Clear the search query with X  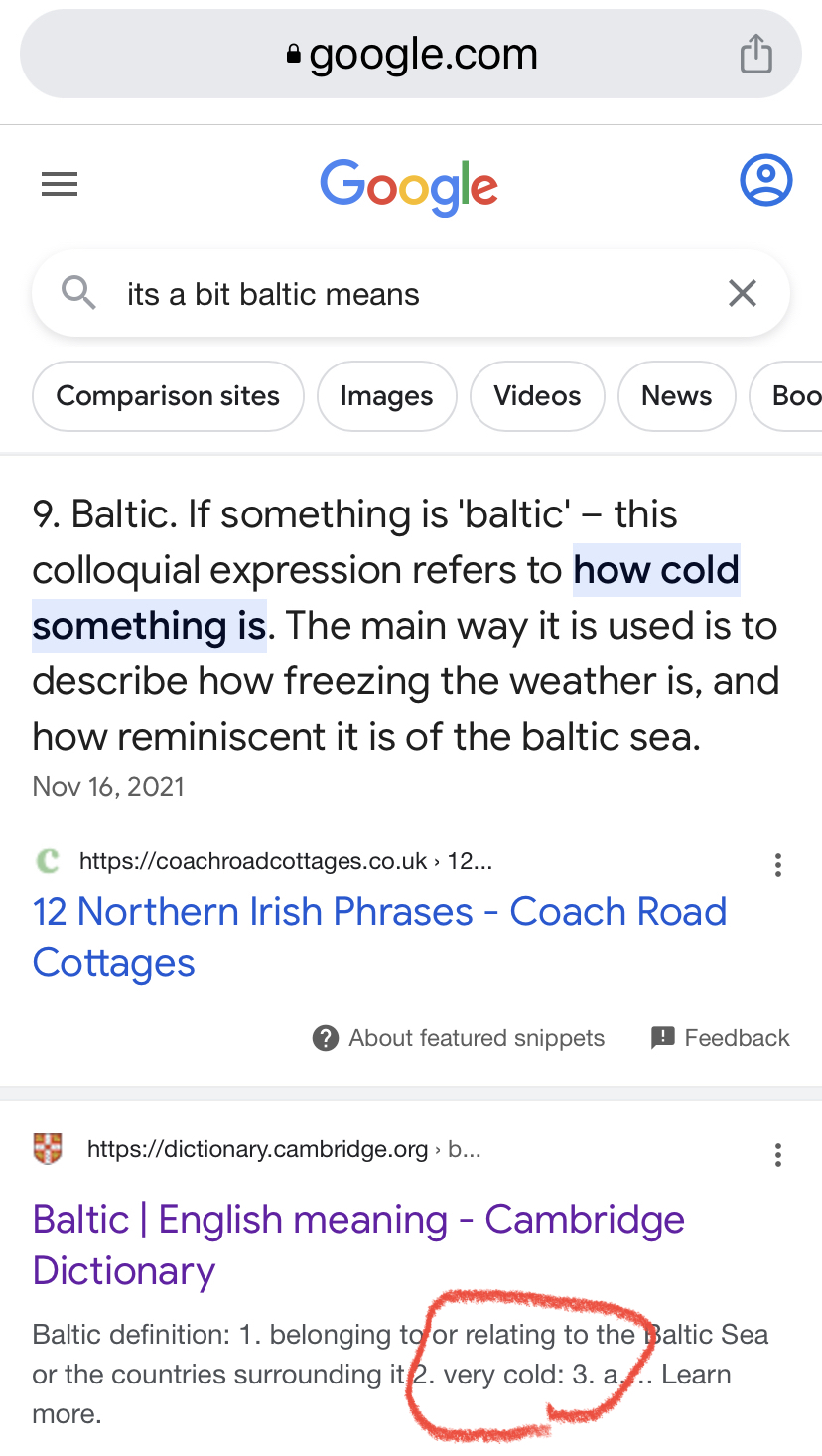click(x=743, y=294)
